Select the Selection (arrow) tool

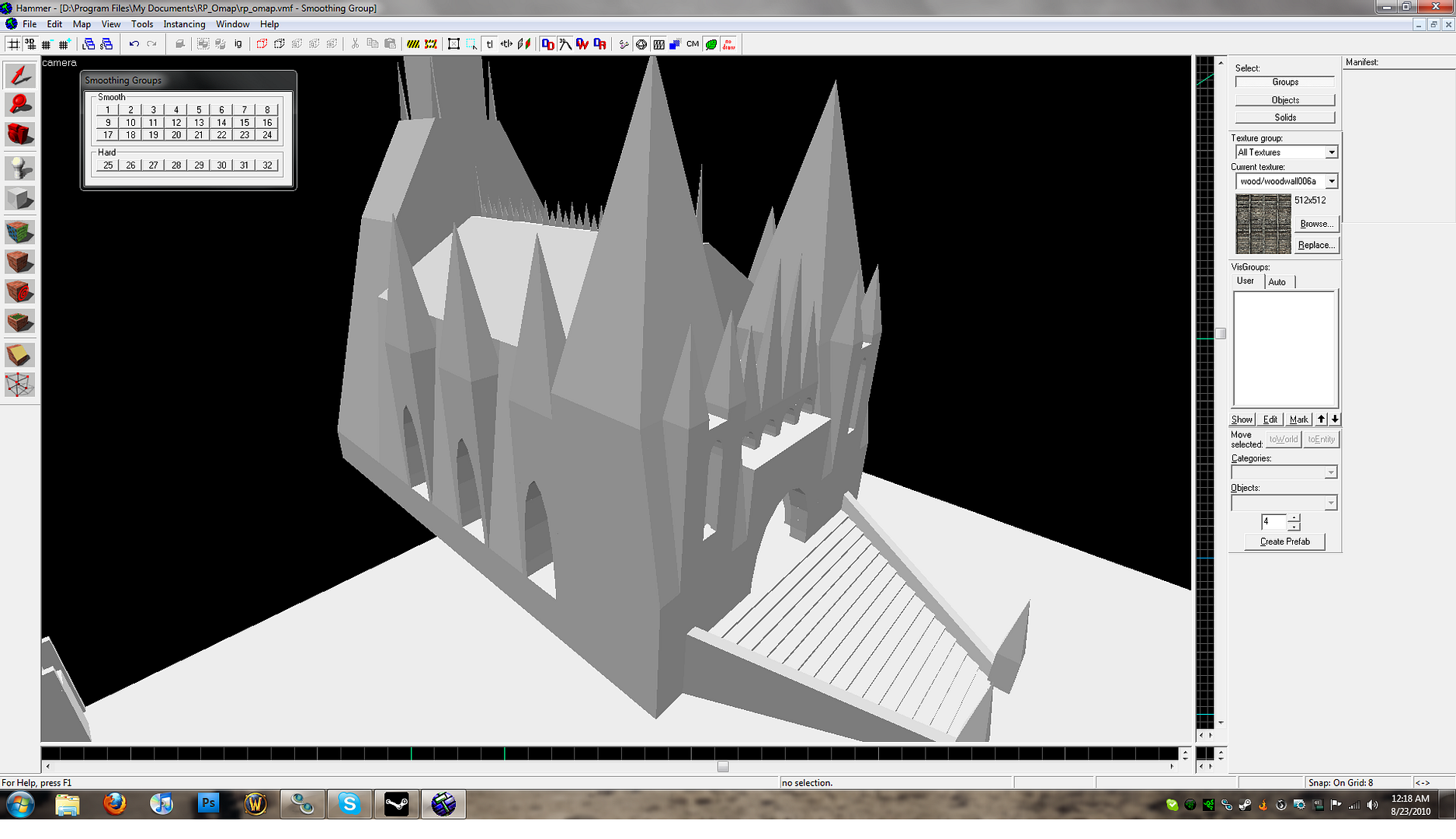(20, 75)
